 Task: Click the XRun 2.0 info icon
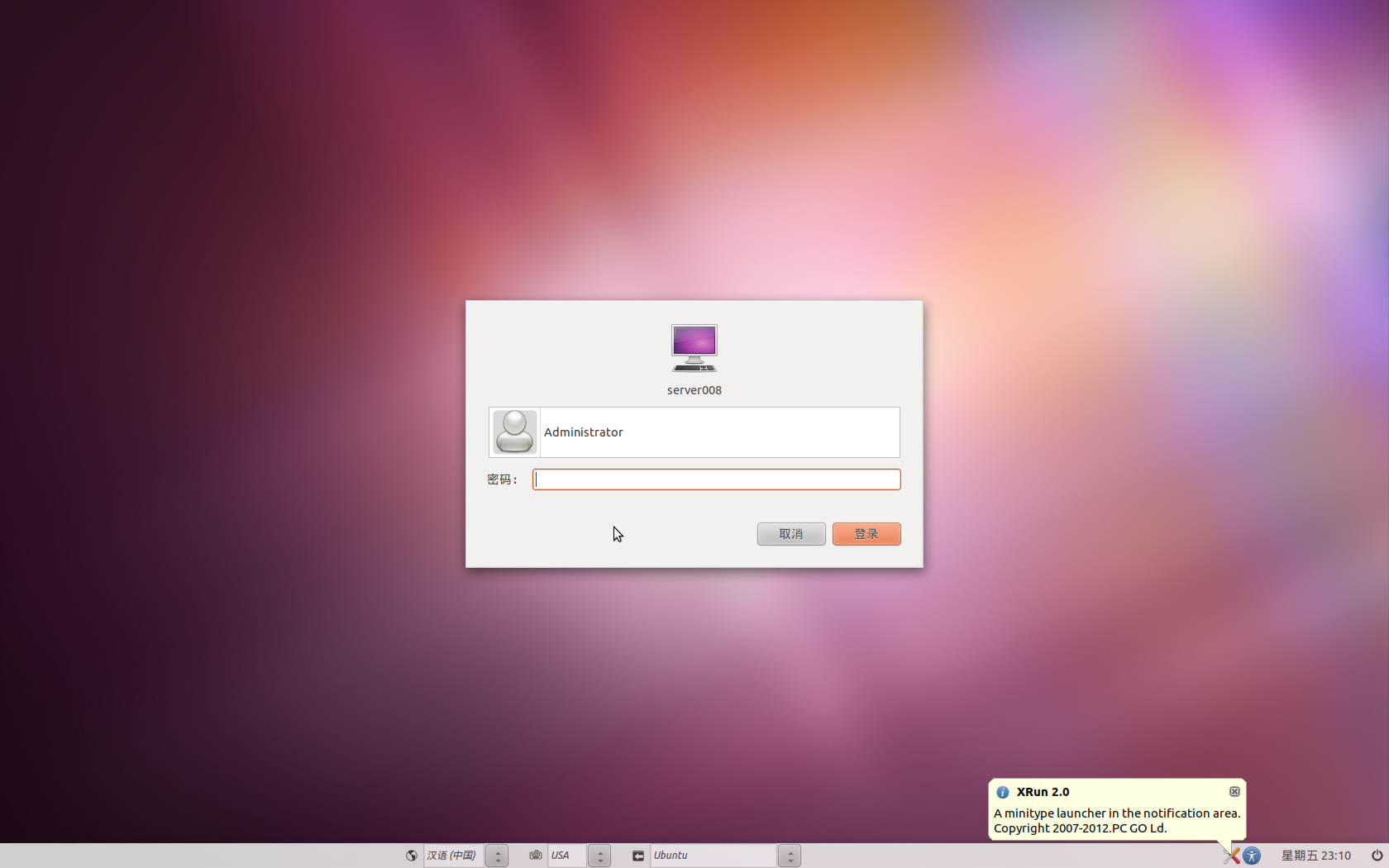pos(1003,792)
